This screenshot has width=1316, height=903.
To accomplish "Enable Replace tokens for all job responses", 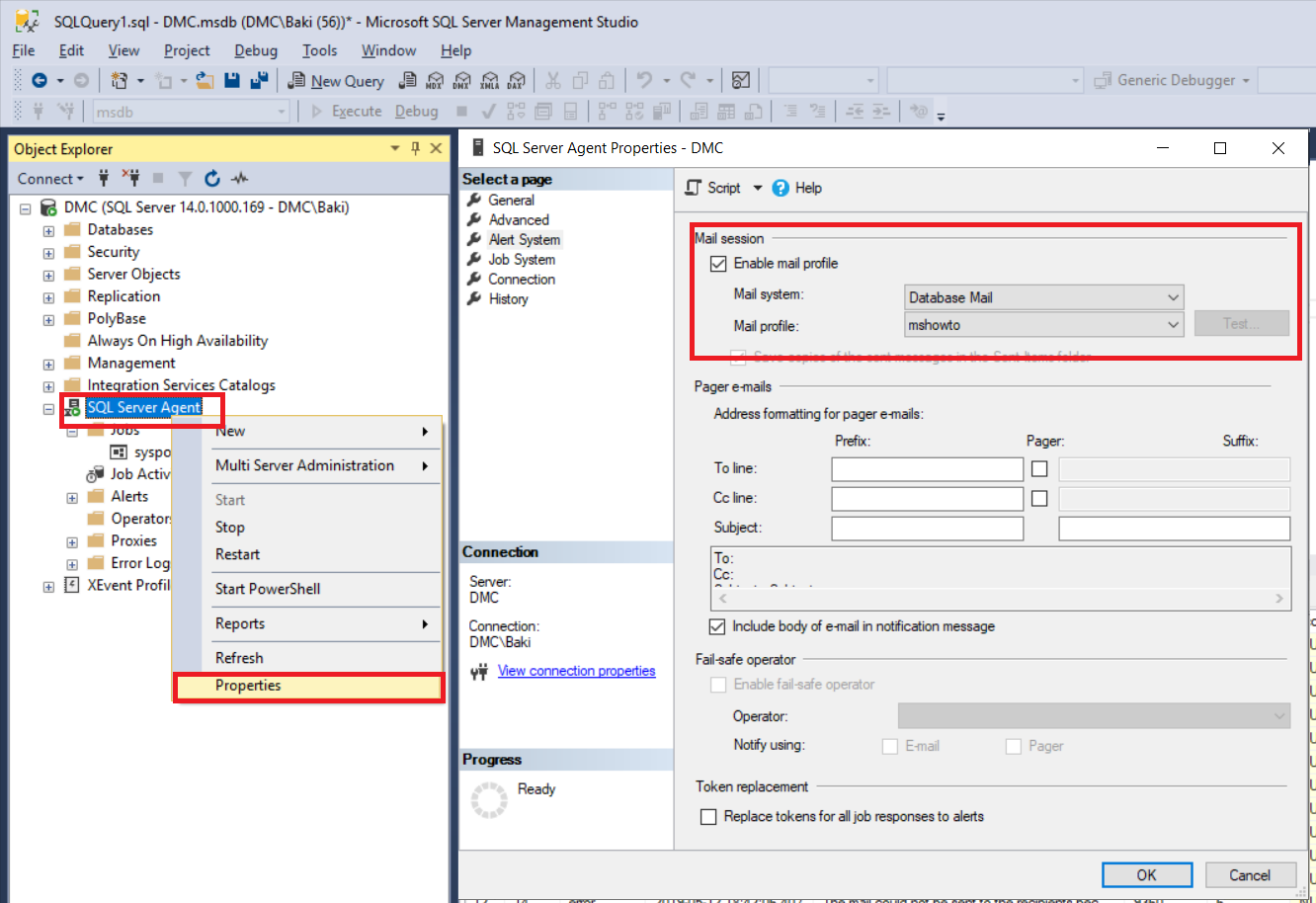I will click(708, 817).
